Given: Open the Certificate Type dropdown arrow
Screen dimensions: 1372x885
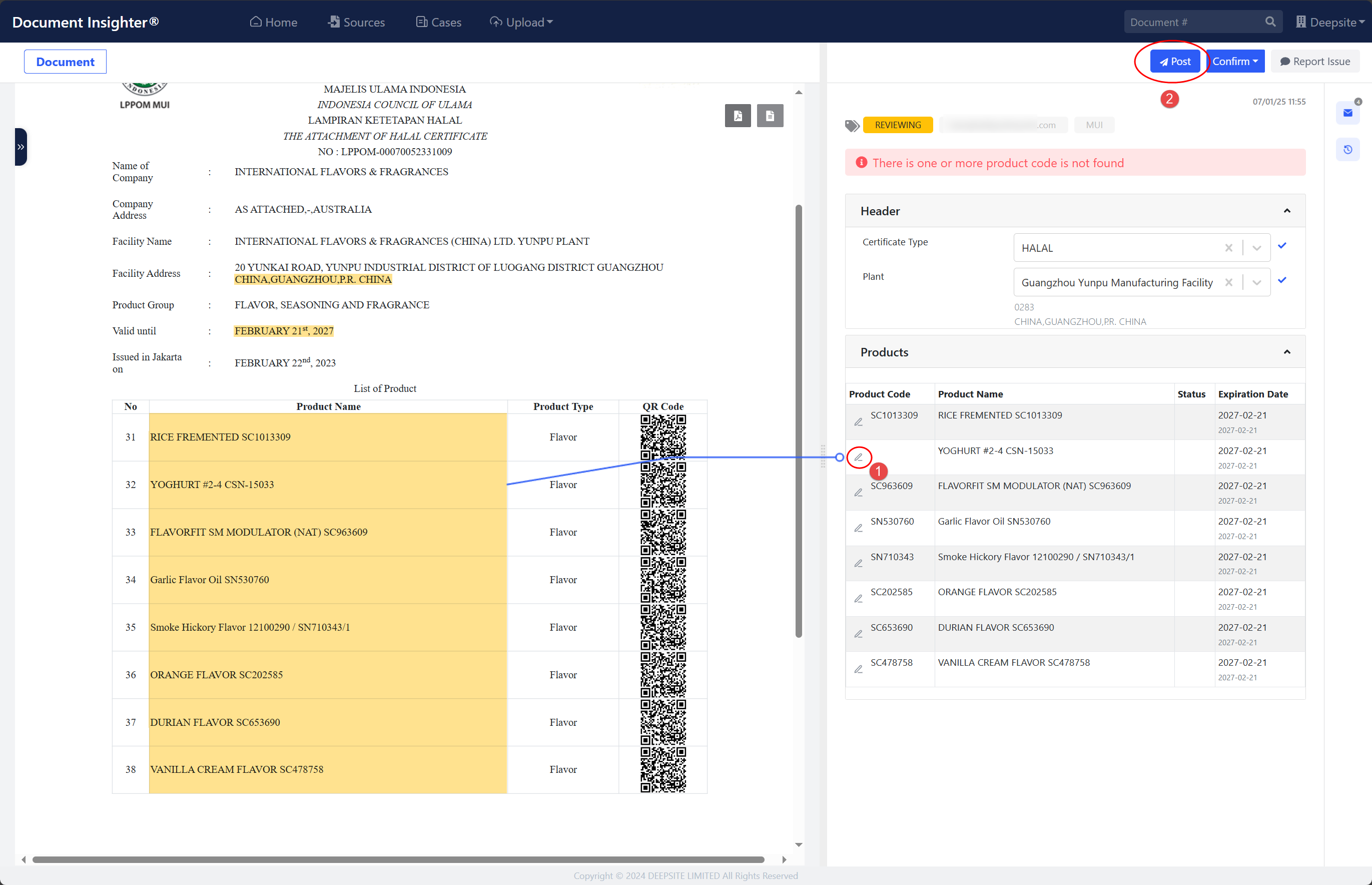Looking at the screenshot, I should 1256,248.
